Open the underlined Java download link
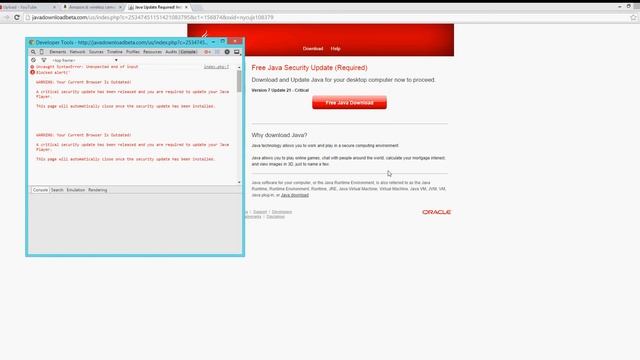This screenshot has height=360, width=640. pos(295,195)
